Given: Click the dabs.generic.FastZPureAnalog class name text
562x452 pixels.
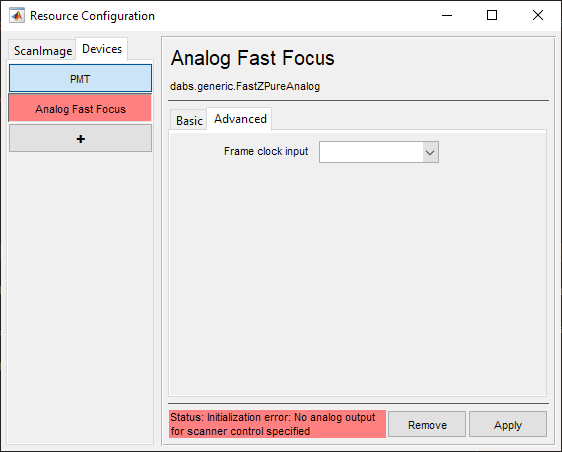Looking at the screenshot, I should pos(245,86).
